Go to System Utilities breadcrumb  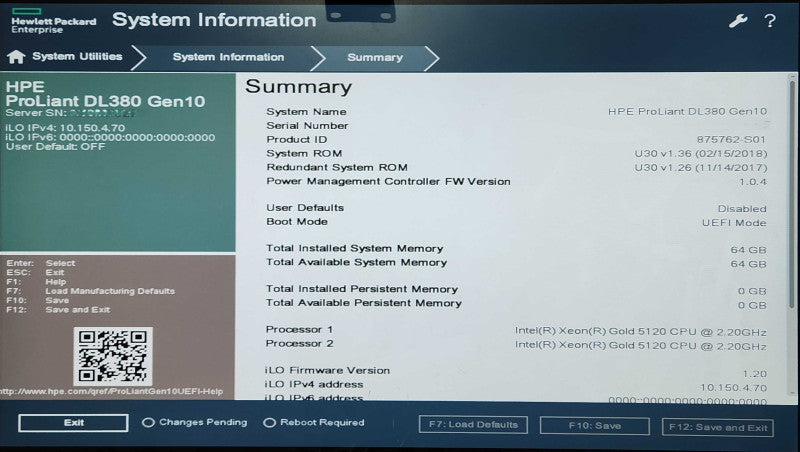coord(77,57)
